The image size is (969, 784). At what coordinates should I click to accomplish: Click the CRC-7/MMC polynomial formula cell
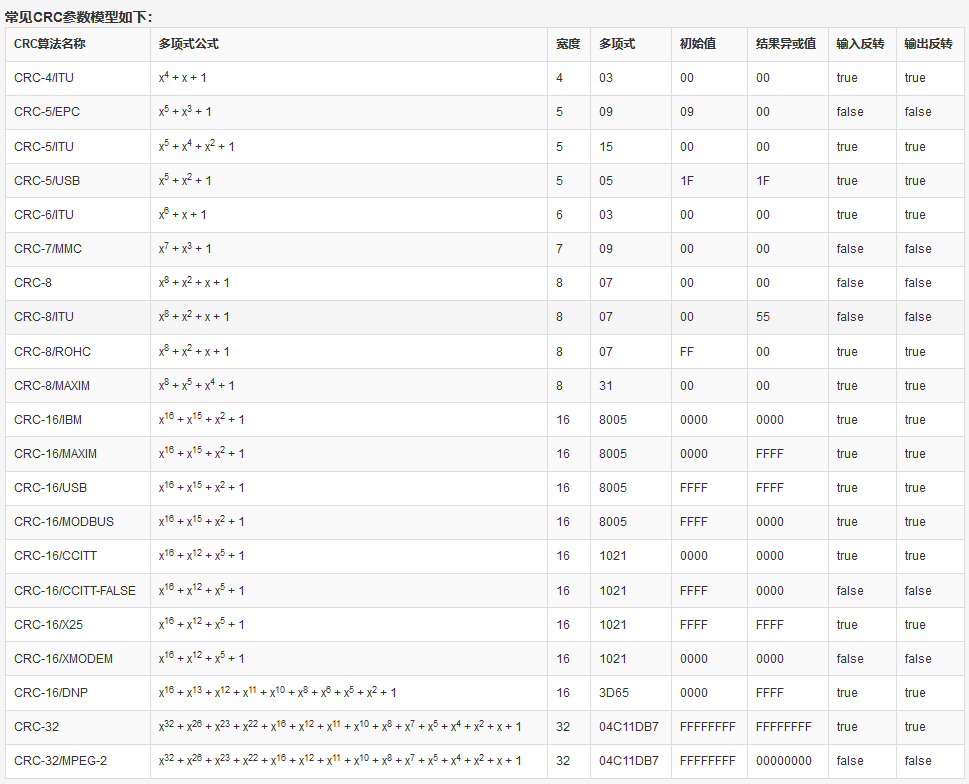[x=185, y=248]
